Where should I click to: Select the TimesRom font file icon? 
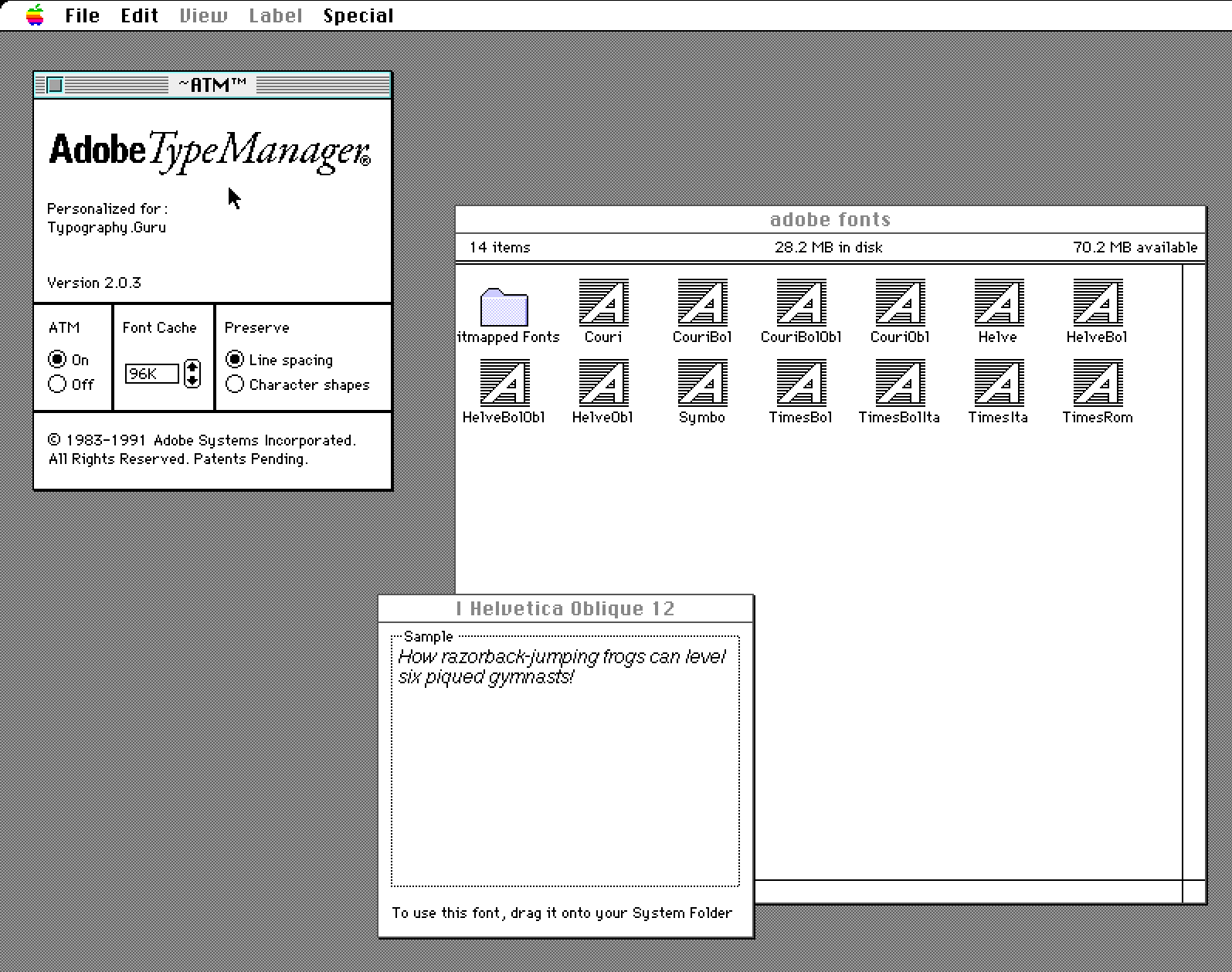coord(1098,382)
